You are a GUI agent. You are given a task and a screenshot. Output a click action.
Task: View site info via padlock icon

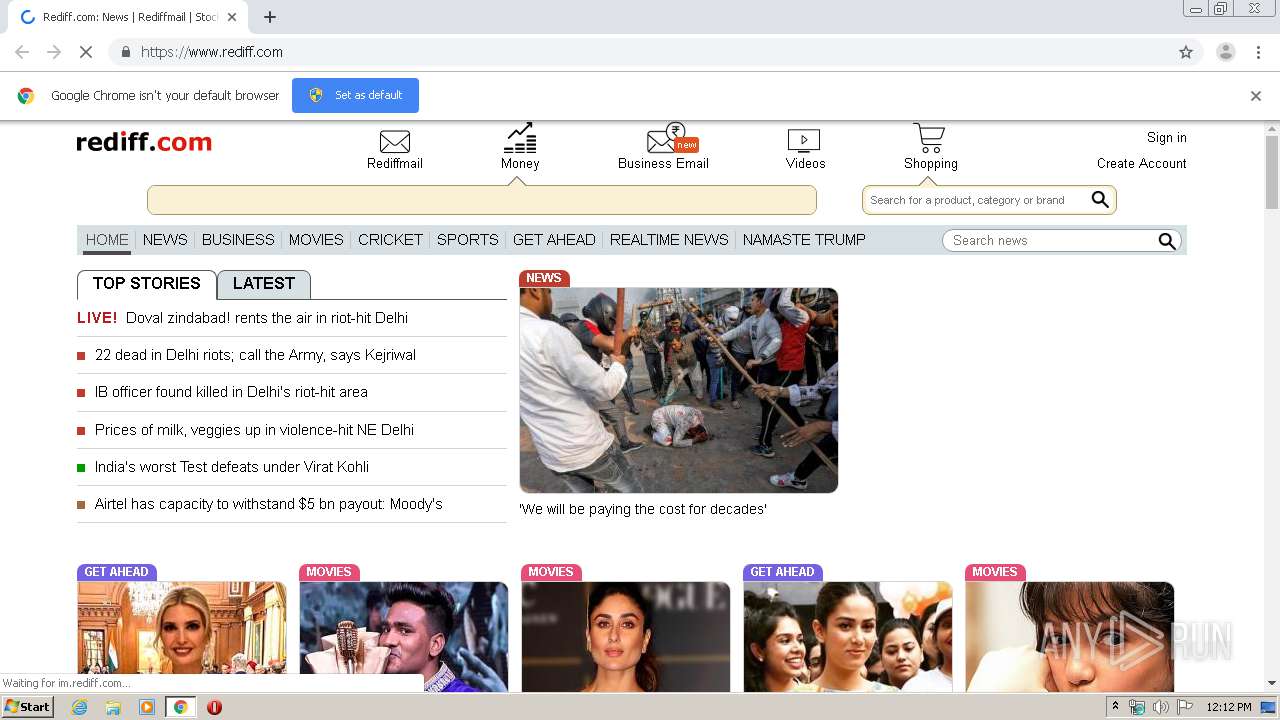pos(125,52)
